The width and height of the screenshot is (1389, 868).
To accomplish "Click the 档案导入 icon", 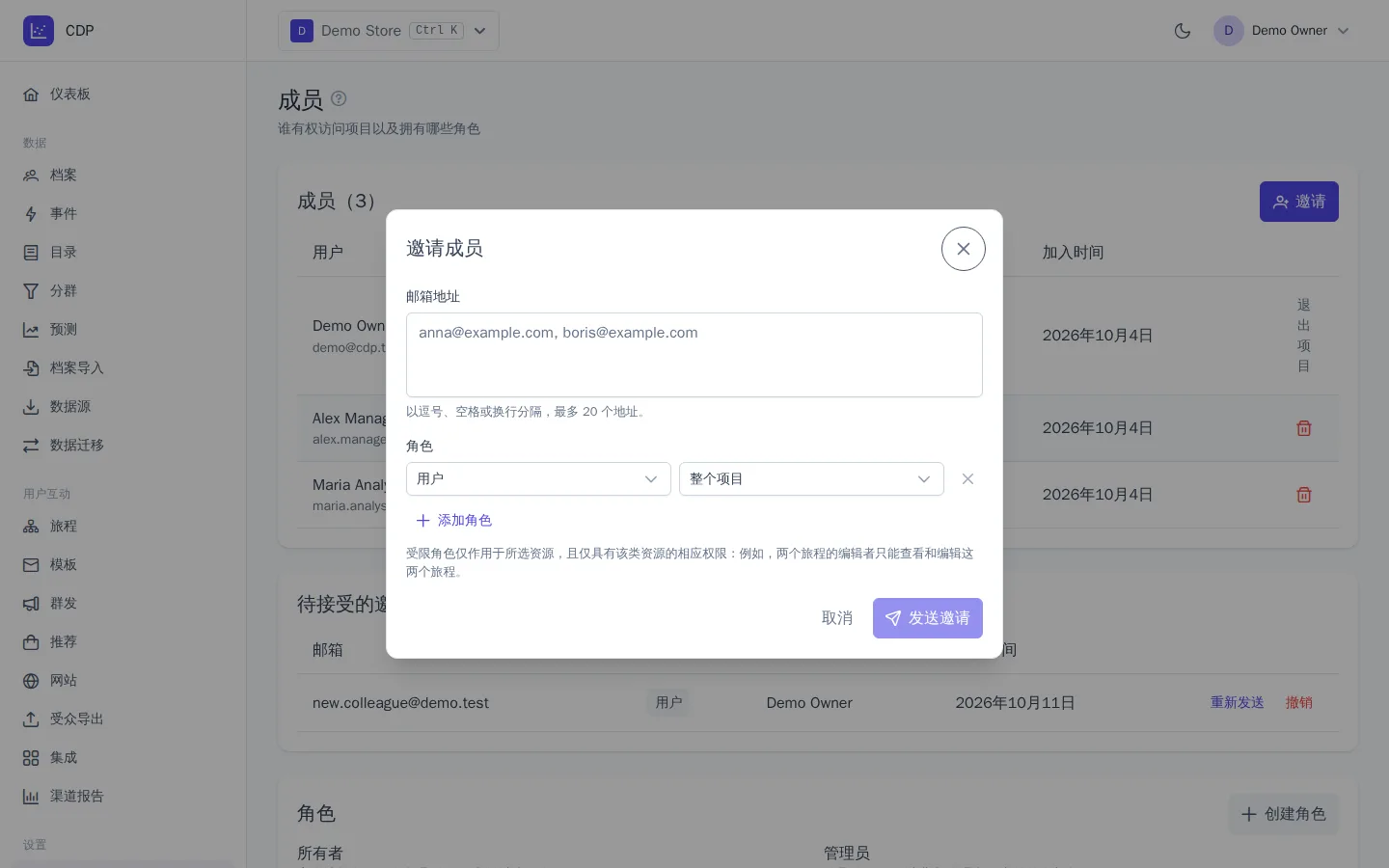I will click(31, 368).
